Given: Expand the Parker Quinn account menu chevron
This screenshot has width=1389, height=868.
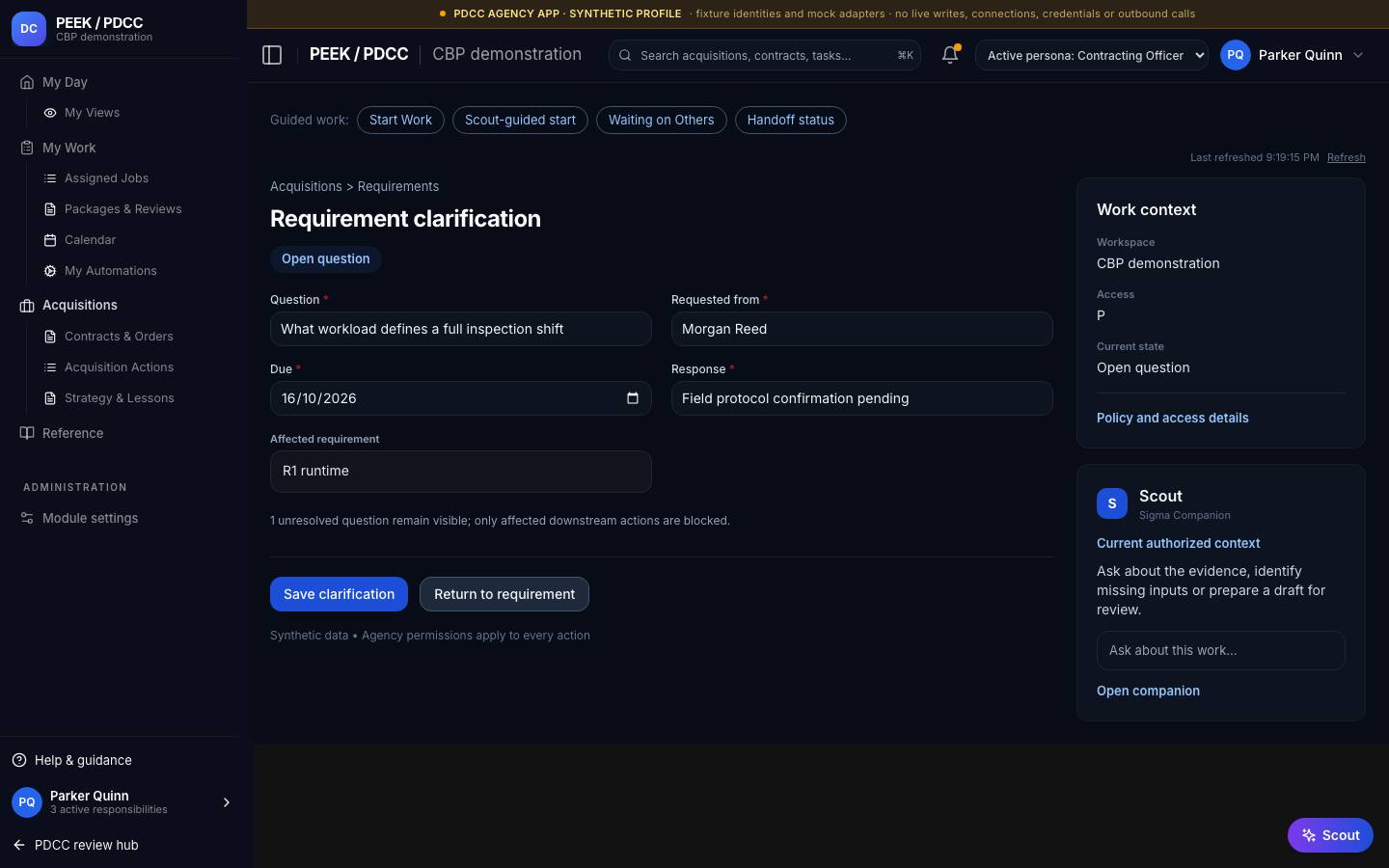Looking at the screenshot, I should [1358, 55].
